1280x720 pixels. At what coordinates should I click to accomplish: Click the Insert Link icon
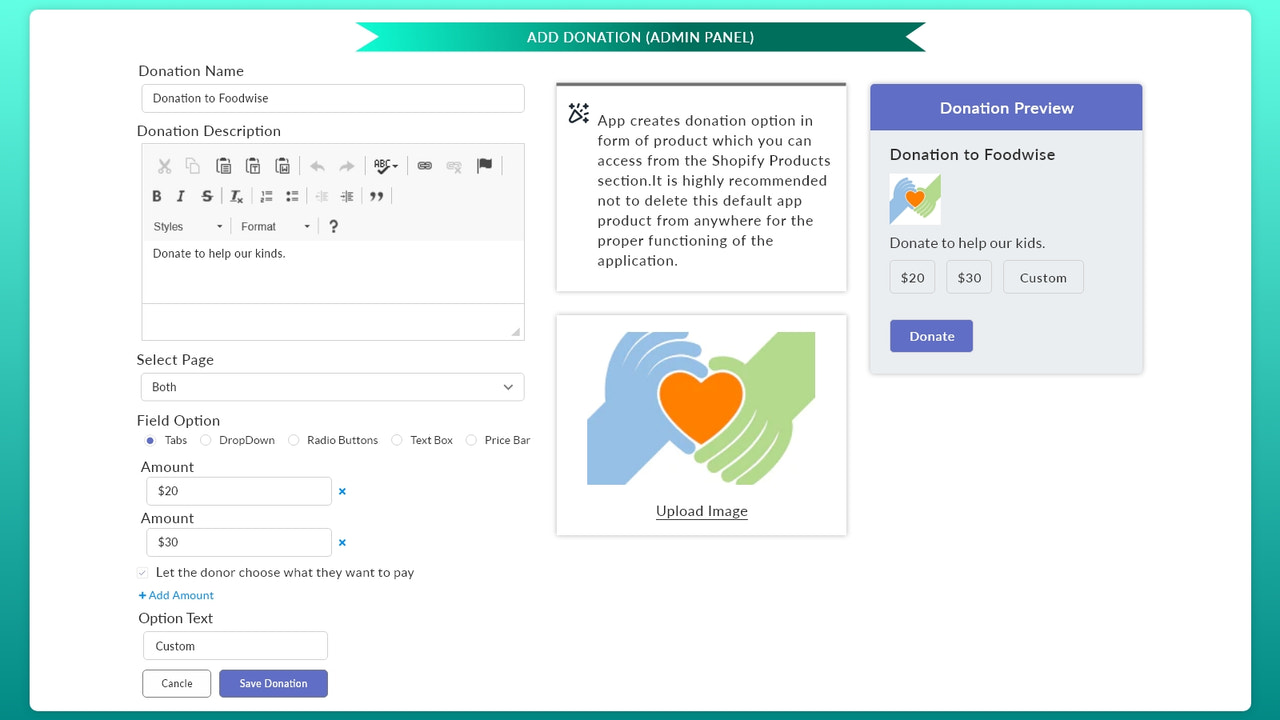click(x=425, y=165)
